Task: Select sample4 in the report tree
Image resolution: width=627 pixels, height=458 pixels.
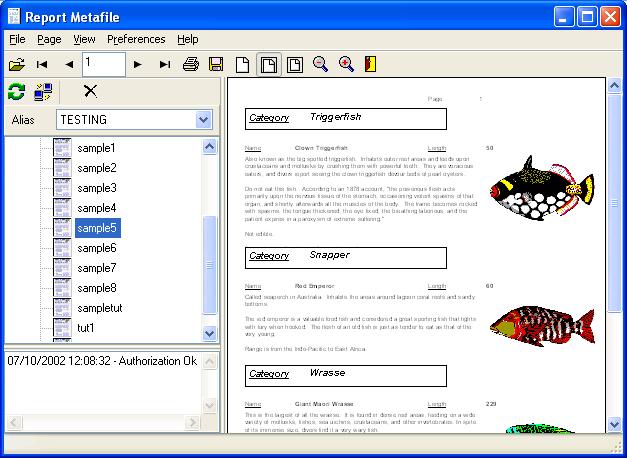Action: pos(97,208)
